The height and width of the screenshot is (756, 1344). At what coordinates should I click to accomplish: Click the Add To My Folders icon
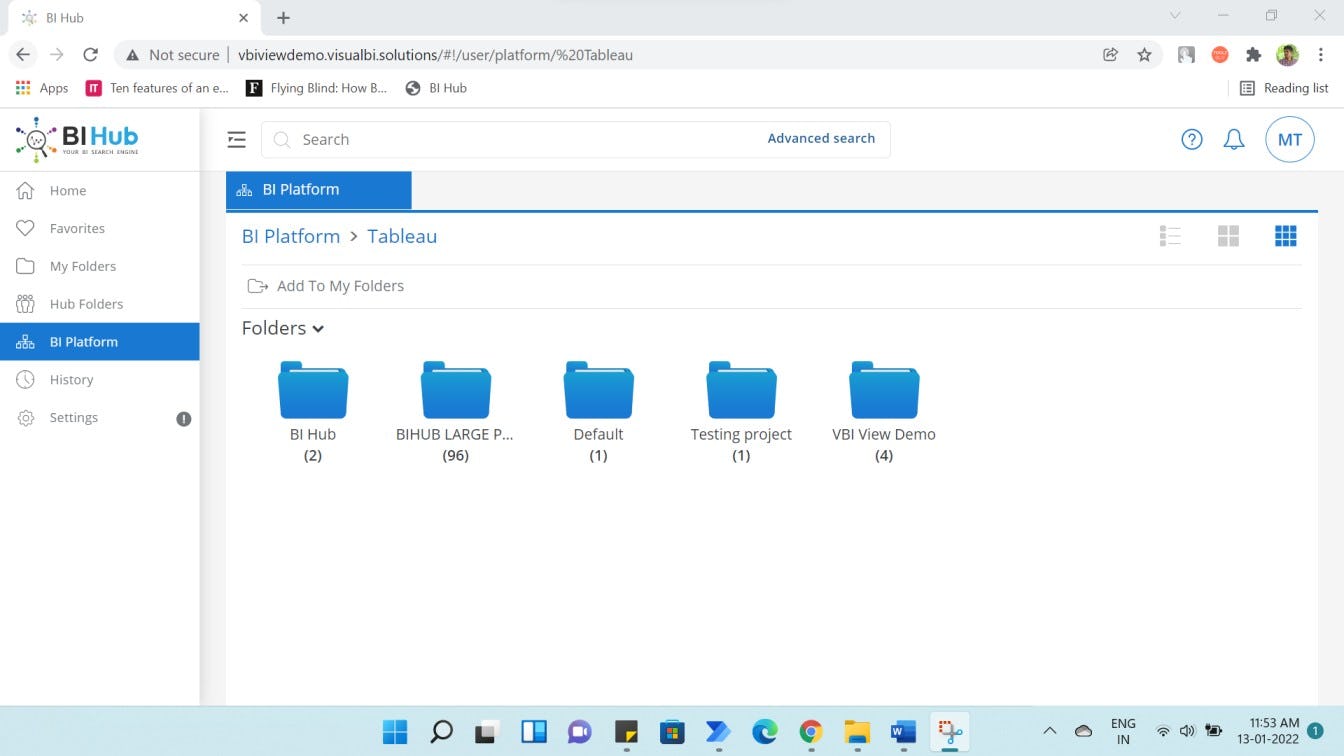pyautogui.click(x=258, y=285)
